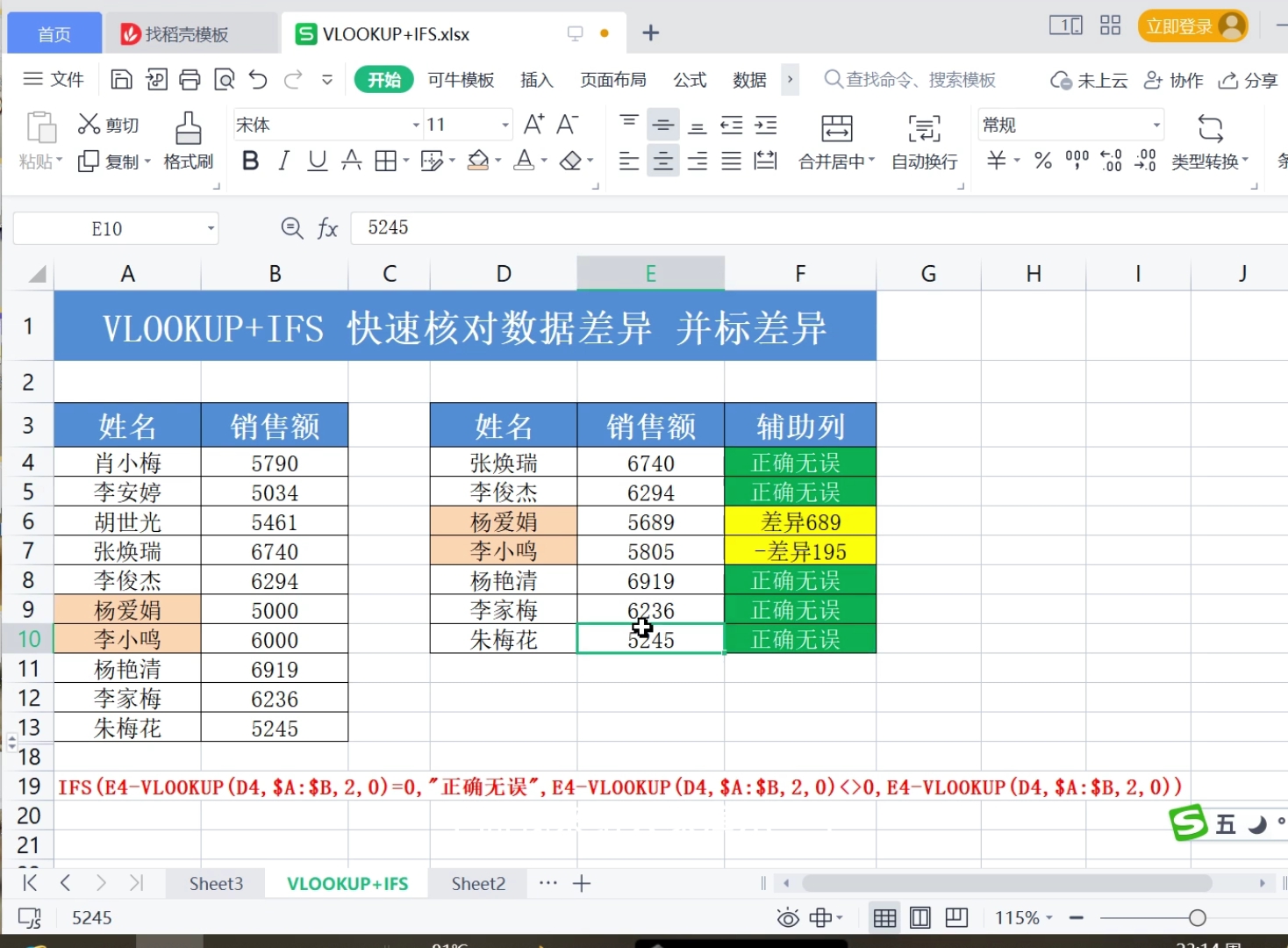Click the distributed alignment icon
Viewport: 1288px width, 948px height.
(766, 161)
